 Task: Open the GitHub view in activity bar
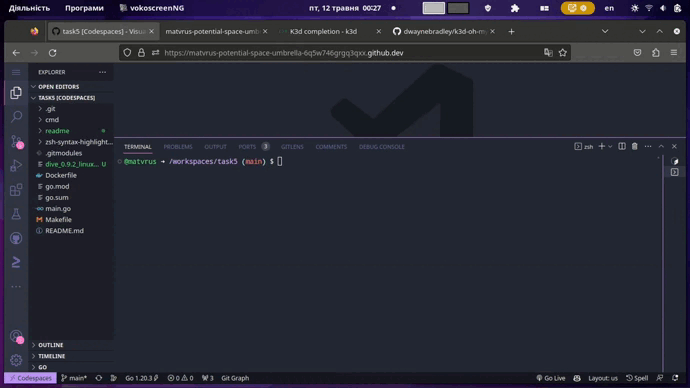click(16, 238)
